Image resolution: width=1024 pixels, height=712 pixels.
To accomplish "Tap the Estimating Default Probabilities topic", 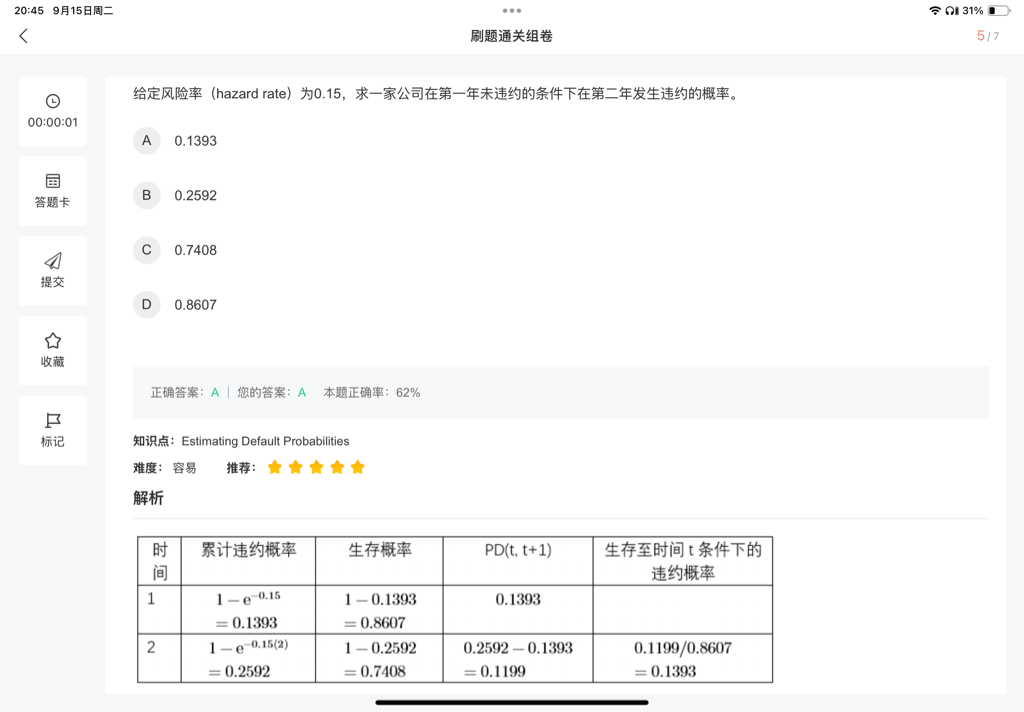I will point(265,442).
